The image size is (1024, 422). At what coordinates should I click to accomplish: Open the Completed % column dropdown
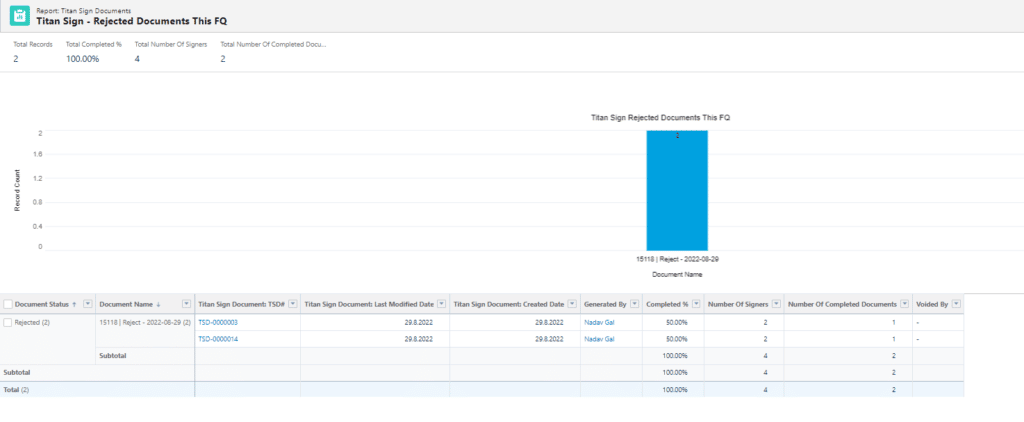click(x=695, y=303)
